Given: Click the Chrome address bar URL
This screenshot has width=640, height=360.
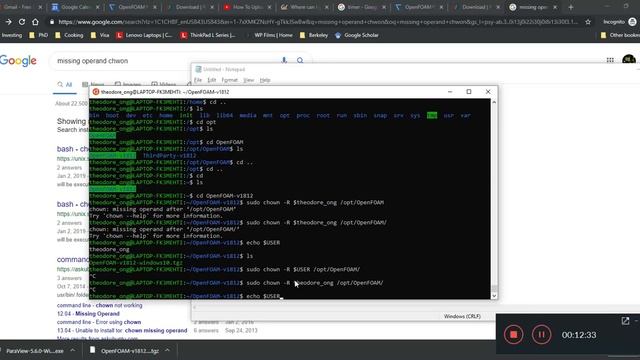Looking at the screenshot, I should pyautogui.click(x=318, y=22).
